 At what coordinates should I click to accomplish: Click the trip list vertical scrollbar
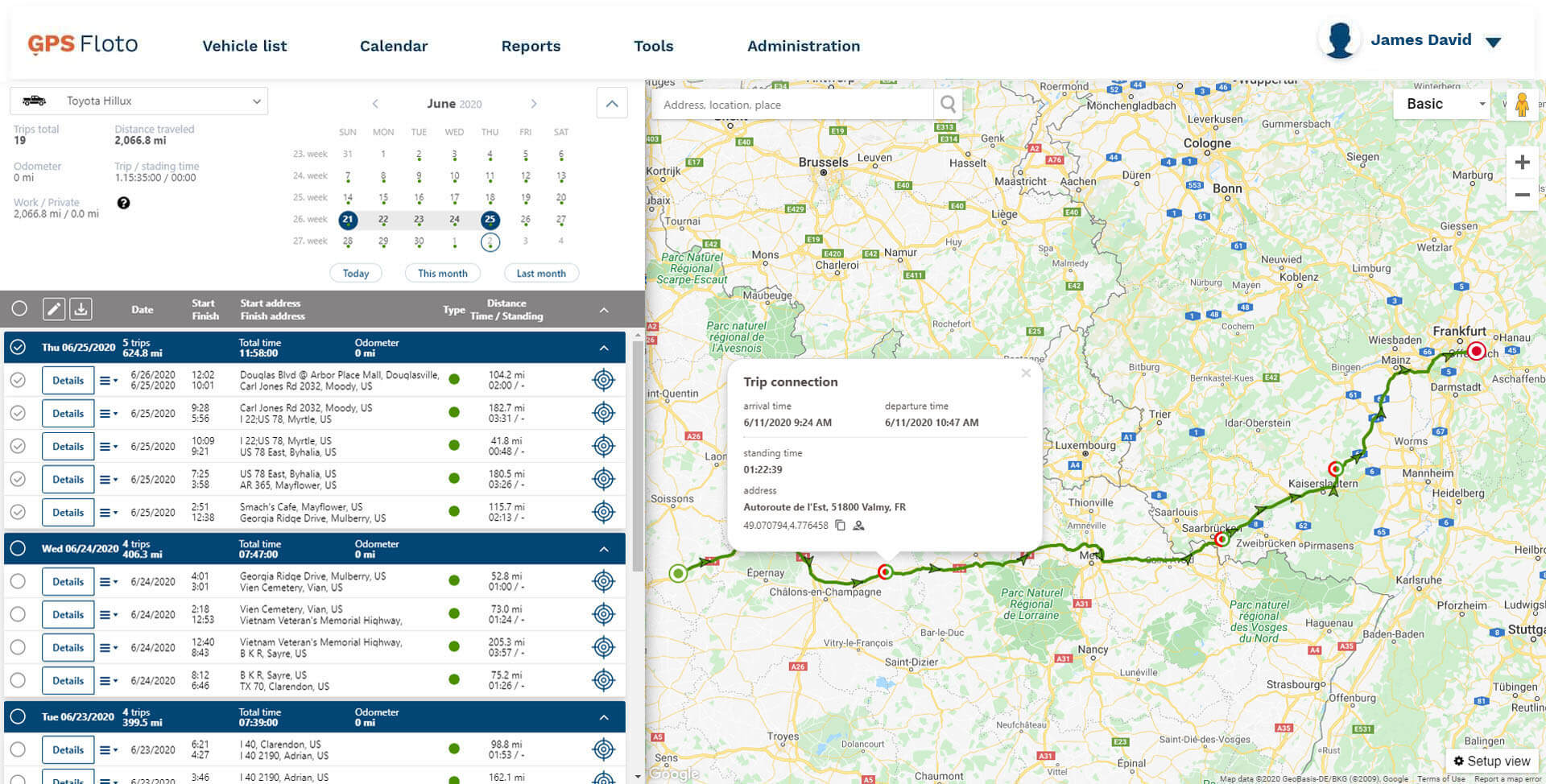pyautogui.click(x=638, y=455)
